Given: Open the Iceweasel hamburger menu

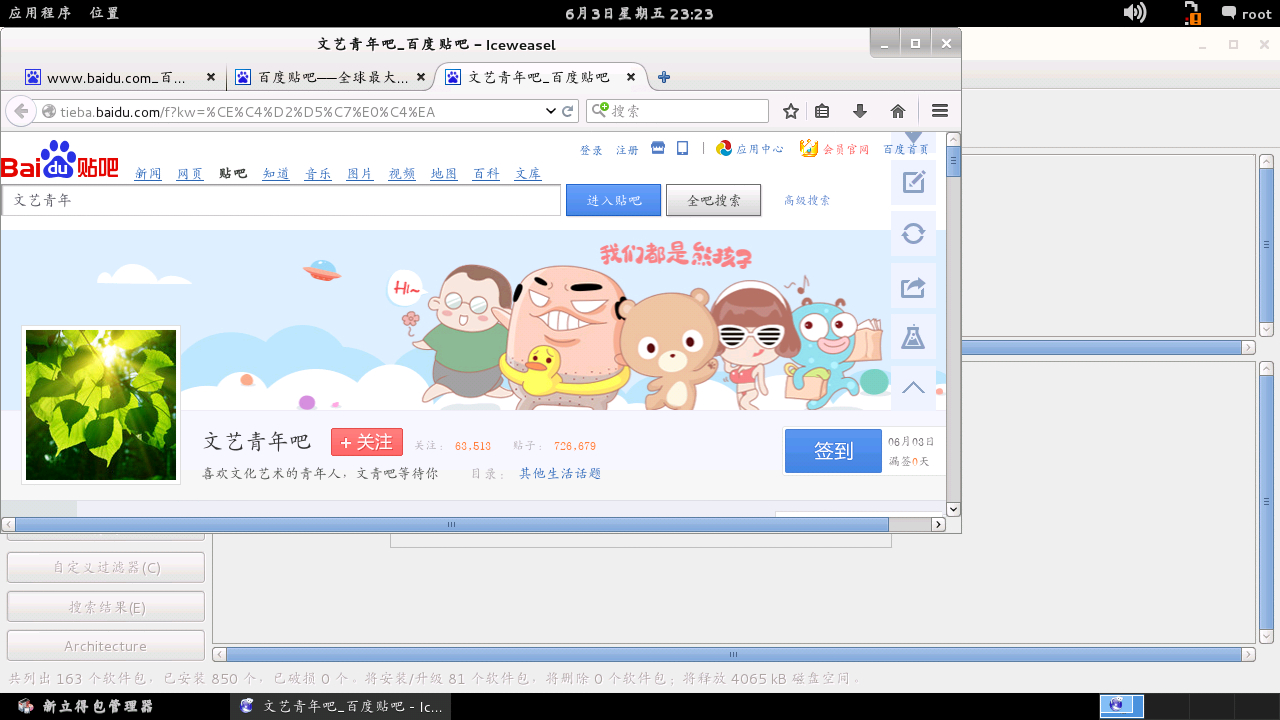Looking at the screenshot, I should pyautogui.click(x=940, y=111).
